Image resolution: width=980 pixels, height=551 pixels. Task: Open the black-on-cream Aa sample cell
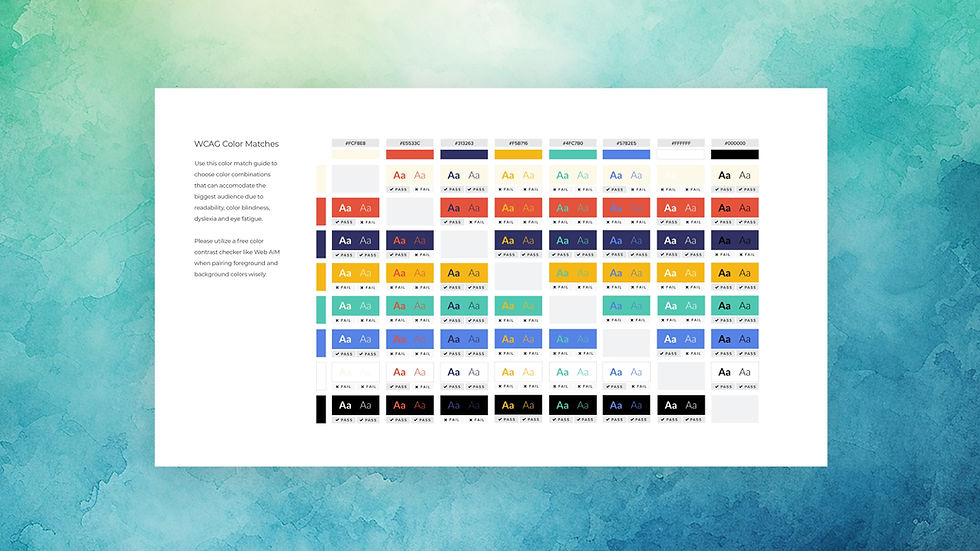click(x=735, y=175)
